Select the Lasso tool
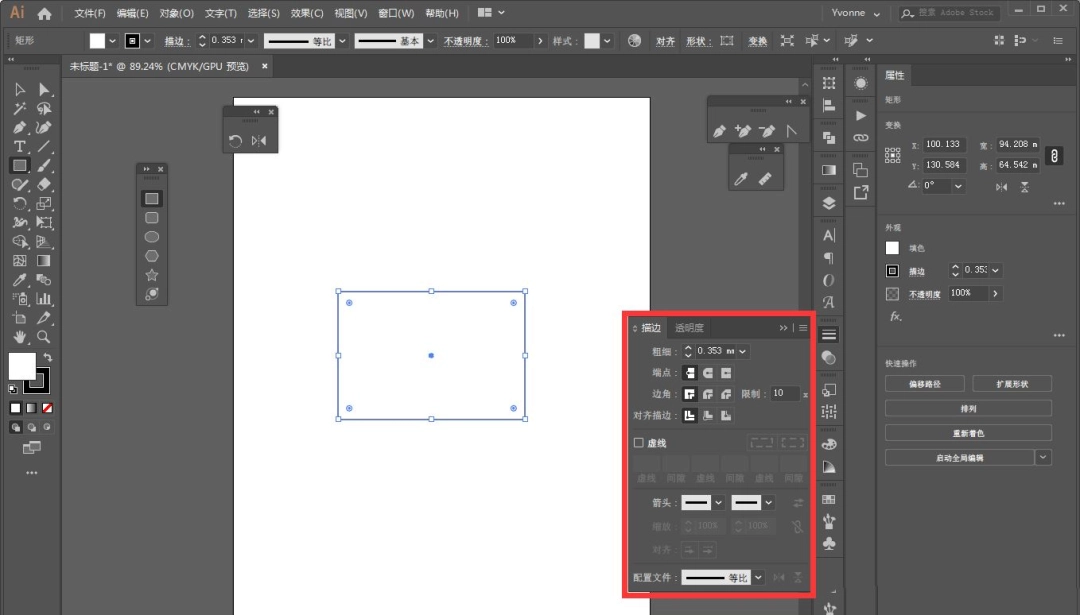Viewport: 1080px width, 615px height. tap(43, 109)
